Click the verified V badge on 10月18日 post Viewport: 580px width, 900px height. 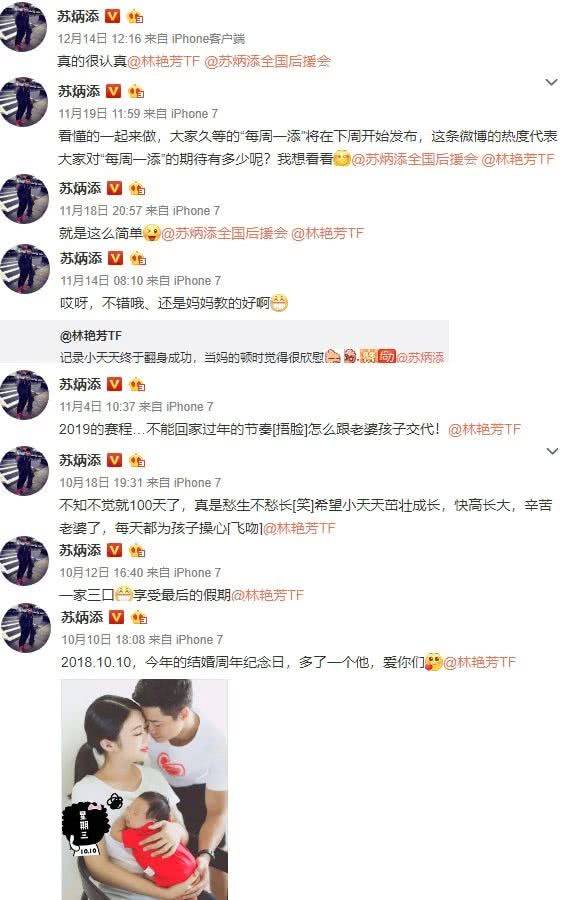pos(114,460)
